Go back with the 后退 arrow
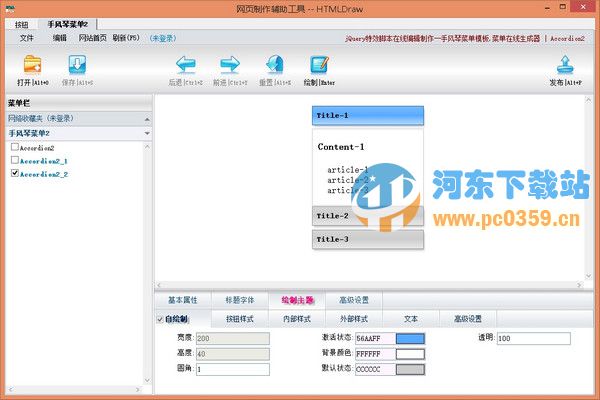Viewport: 600px width, 400px height. pyautogui.click(x=186, y=65)
